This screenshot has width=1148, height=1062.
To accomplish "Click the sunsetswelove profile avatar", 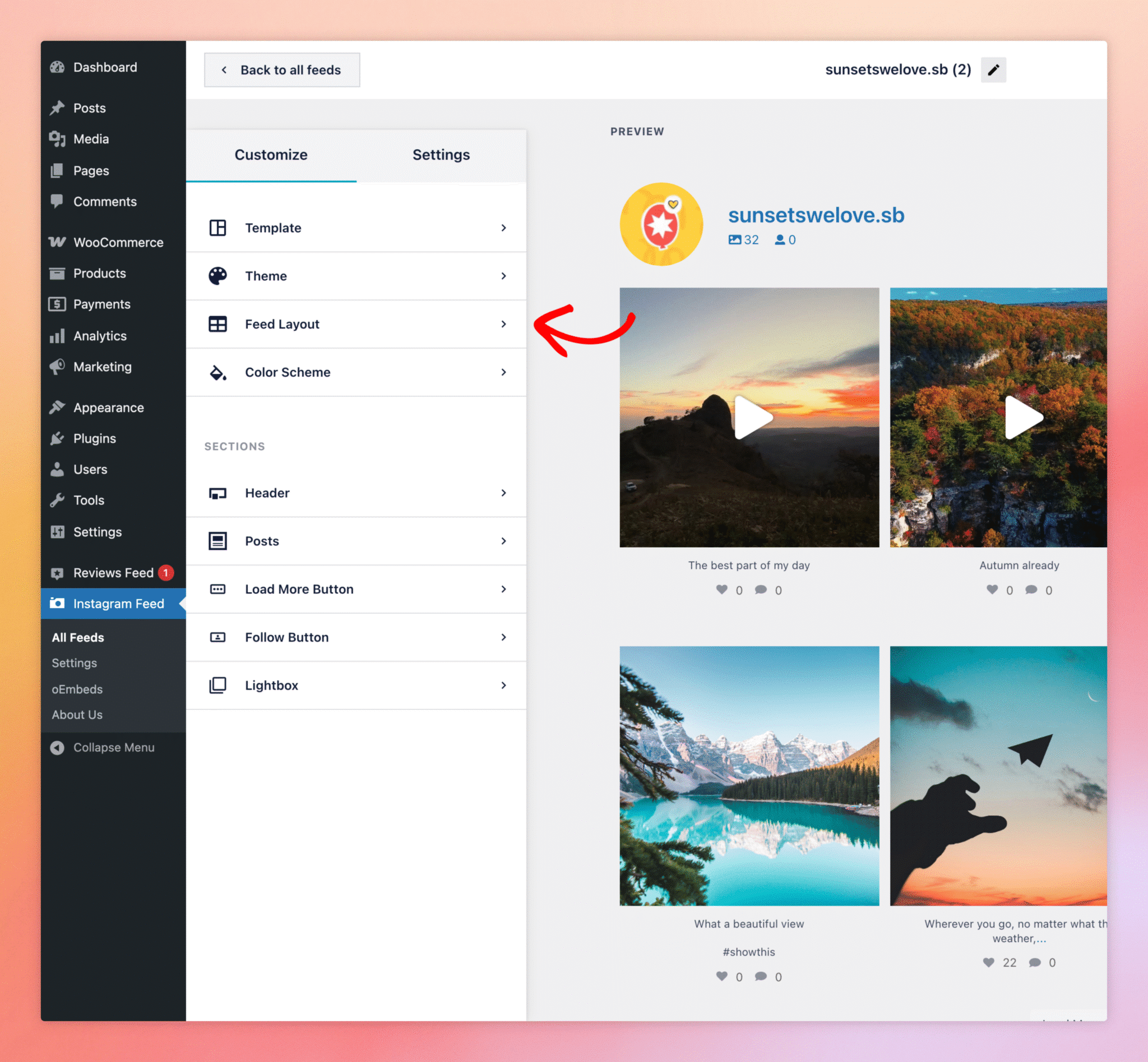I will click(661, 224).
